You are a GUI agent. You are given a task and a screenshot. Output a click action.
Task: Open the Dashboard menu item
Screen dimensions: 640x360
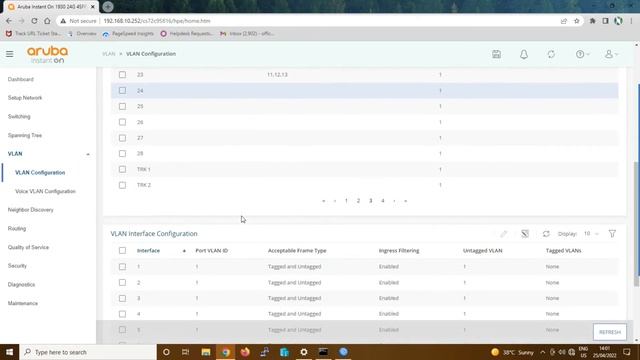[x=20, y=79]
